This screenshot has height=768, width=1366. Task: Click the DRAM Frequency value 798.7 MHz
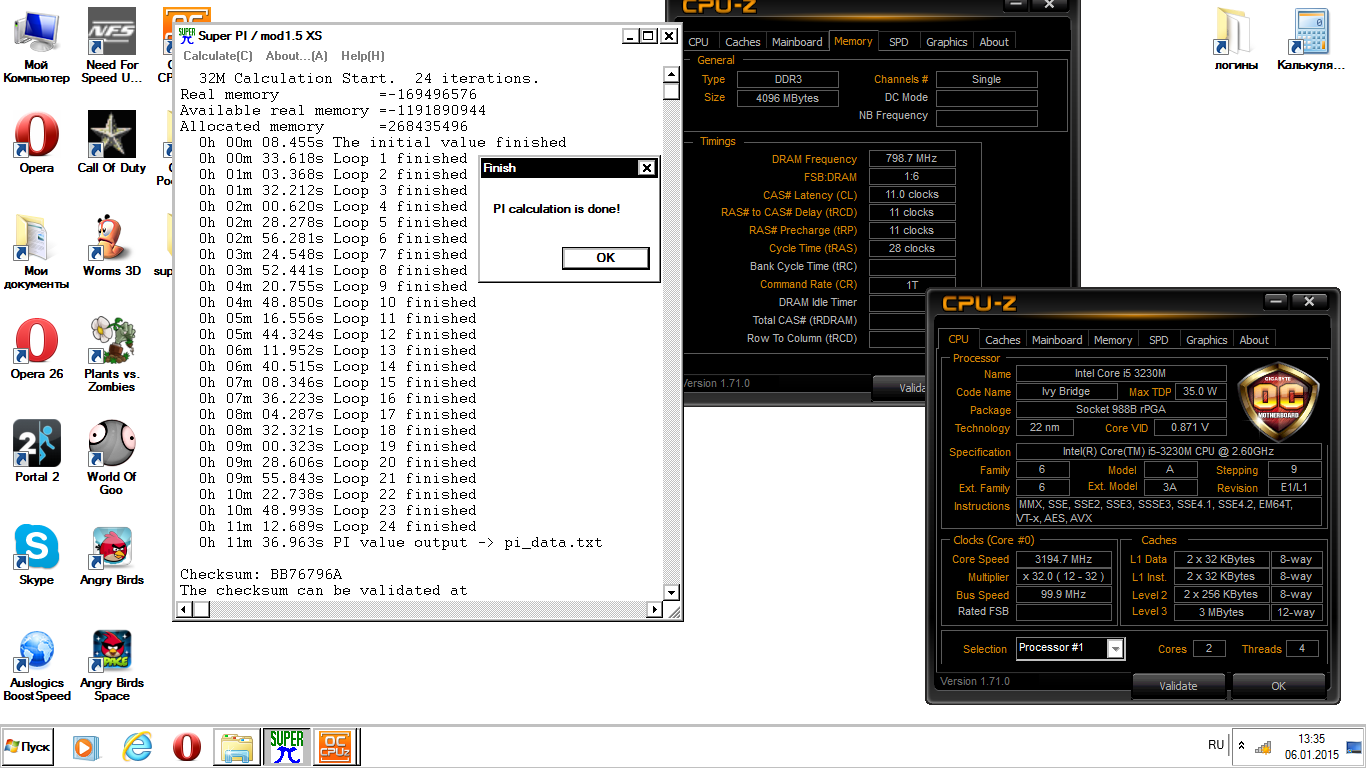pos(912,159)
